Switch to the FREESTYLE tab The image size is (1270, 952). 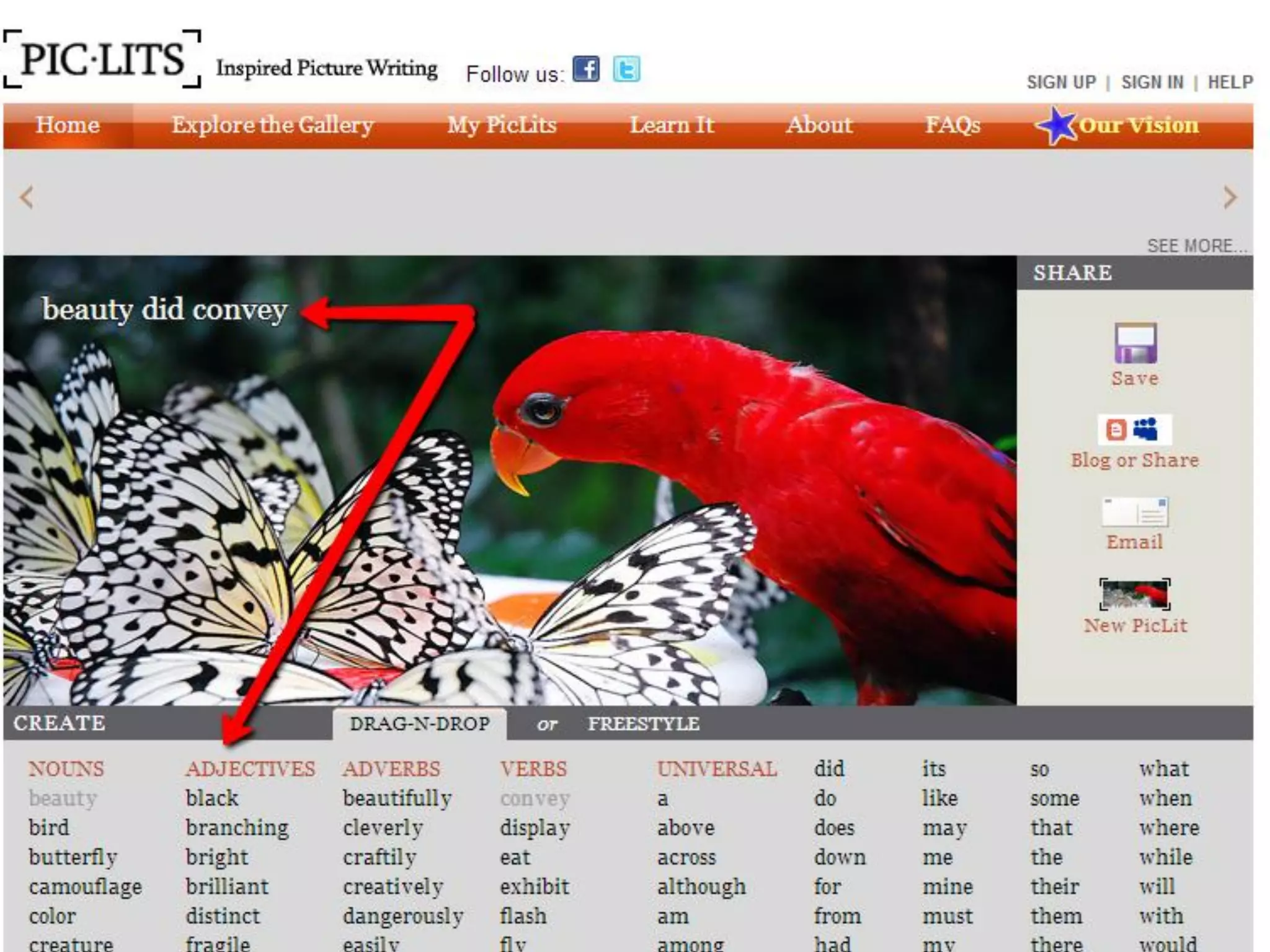(643, 723)
